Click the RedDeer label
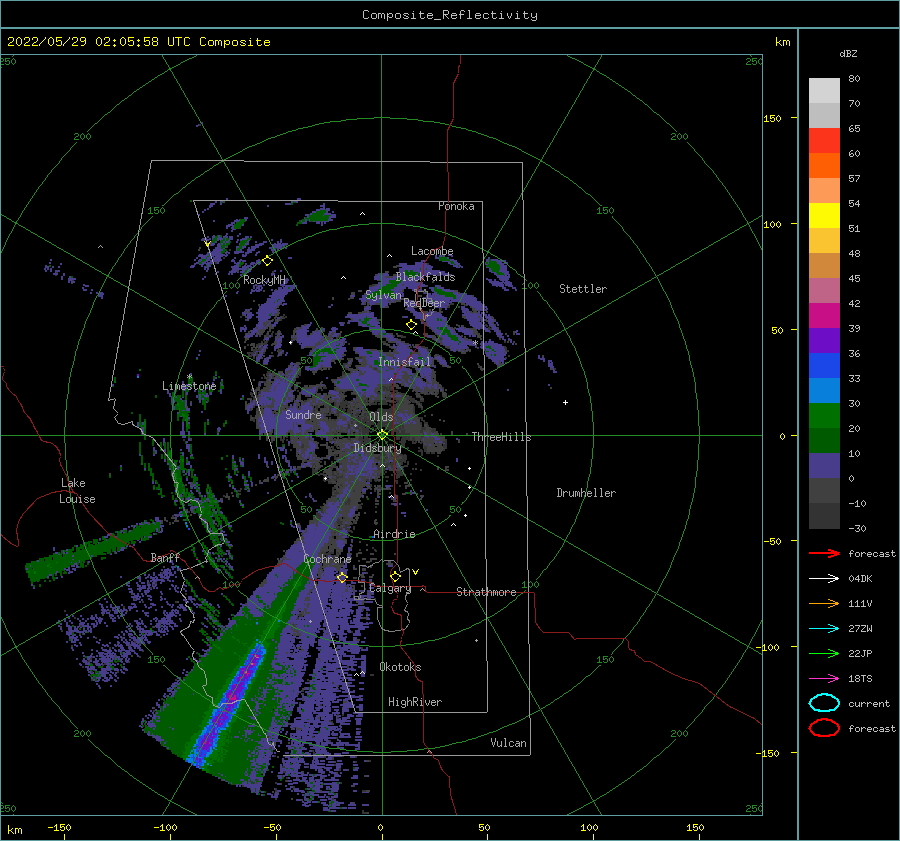 [424, 303]
